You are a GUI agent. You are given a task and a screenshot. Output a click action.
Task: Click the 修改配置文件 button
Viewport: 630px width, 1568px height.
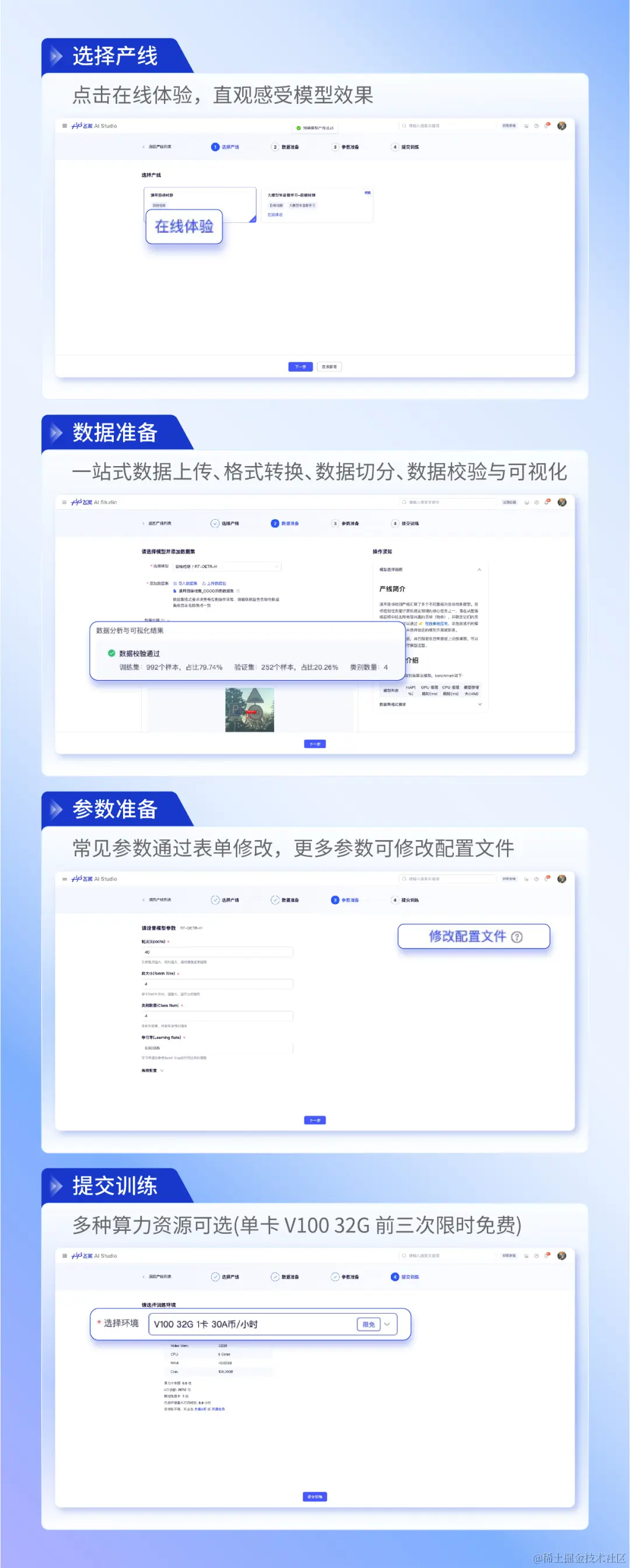474,936
